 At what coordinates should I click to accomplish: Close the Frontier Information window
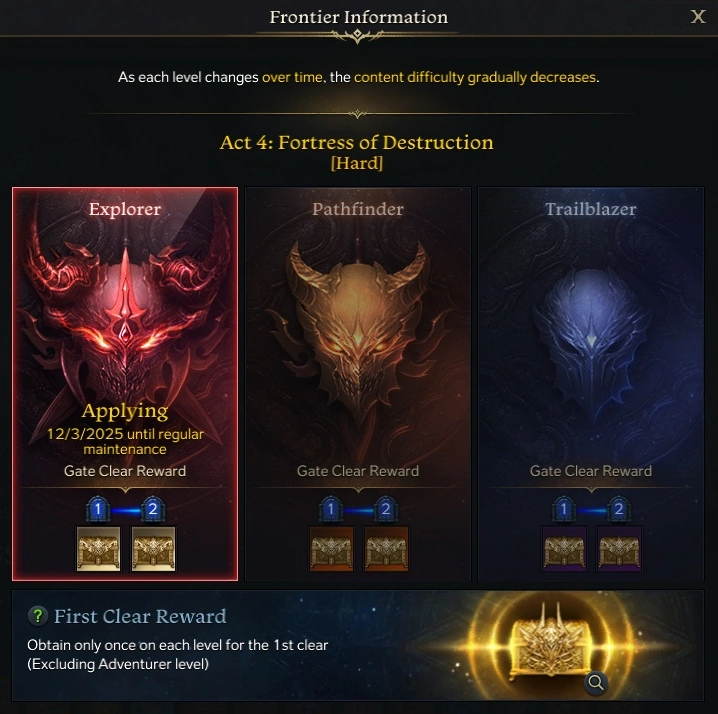click(x=698, y=17)
